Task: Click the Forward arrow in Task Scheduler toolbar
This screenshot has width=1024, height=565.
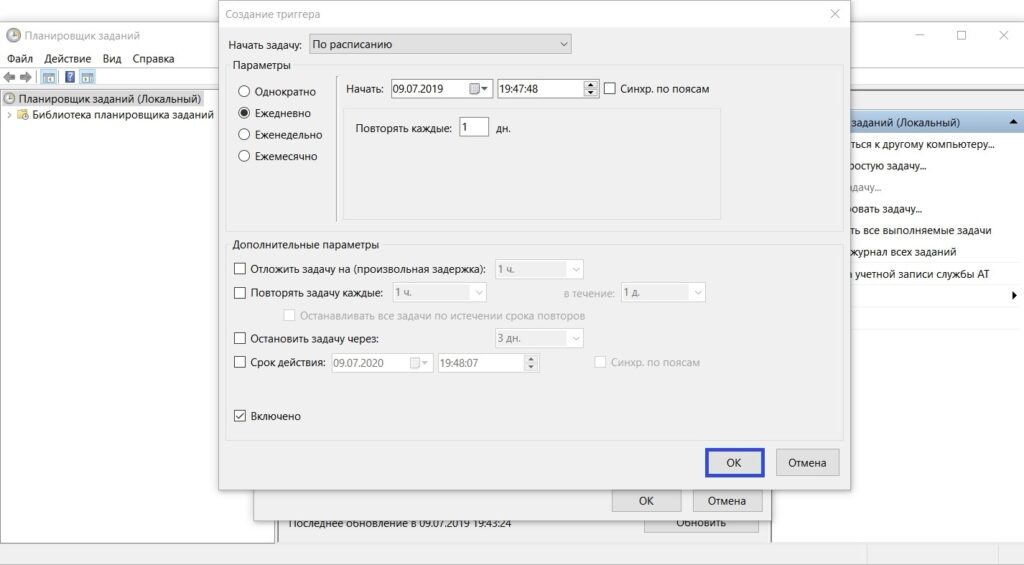Action: click(26, 77)
